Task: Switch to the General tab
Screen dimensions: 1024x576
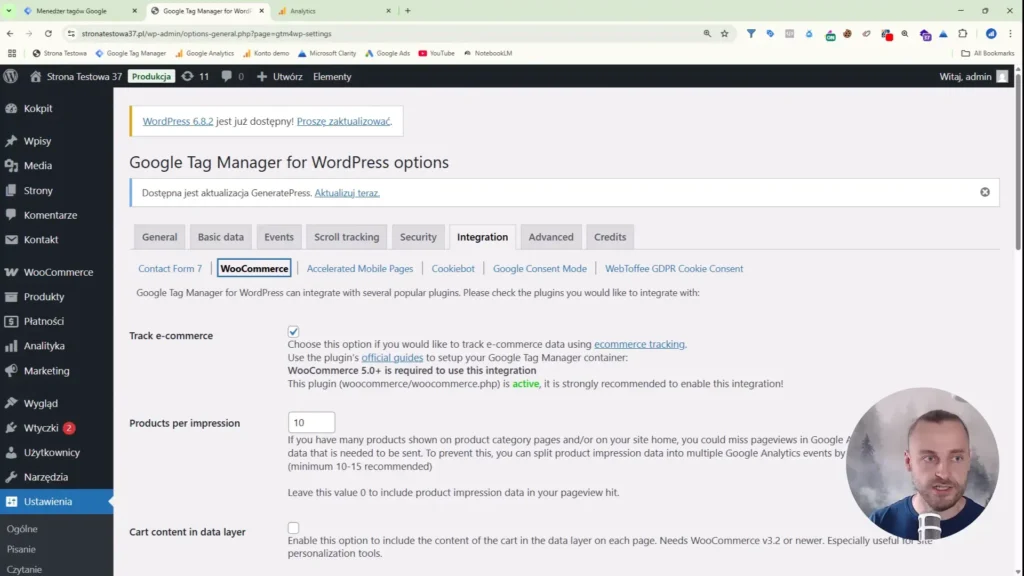Action: tap(159, 237)
